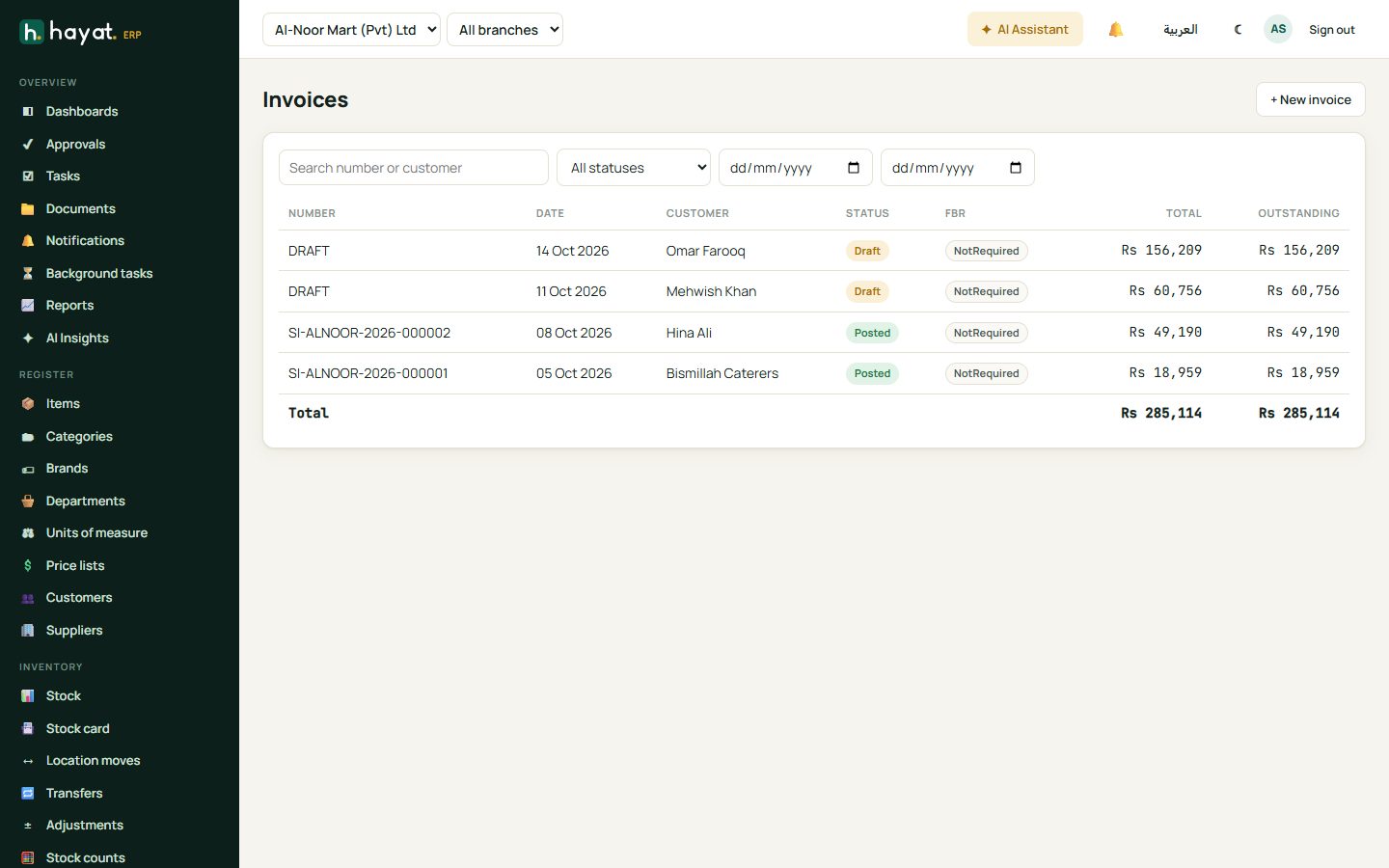Screen dimensions: 1389x868
Task: Click the Background tasks hourglass icon
Action: 28,274
